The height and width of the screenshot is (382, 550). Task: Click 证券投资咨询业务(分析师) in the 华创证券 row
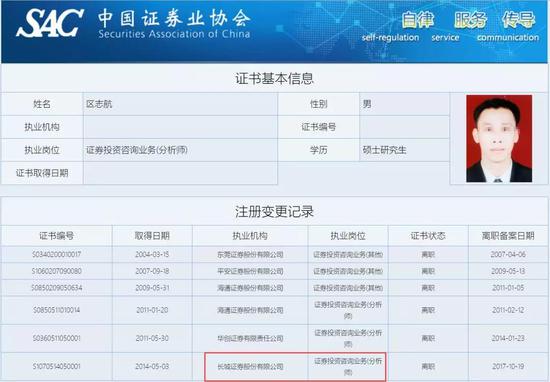coord(348,338)
